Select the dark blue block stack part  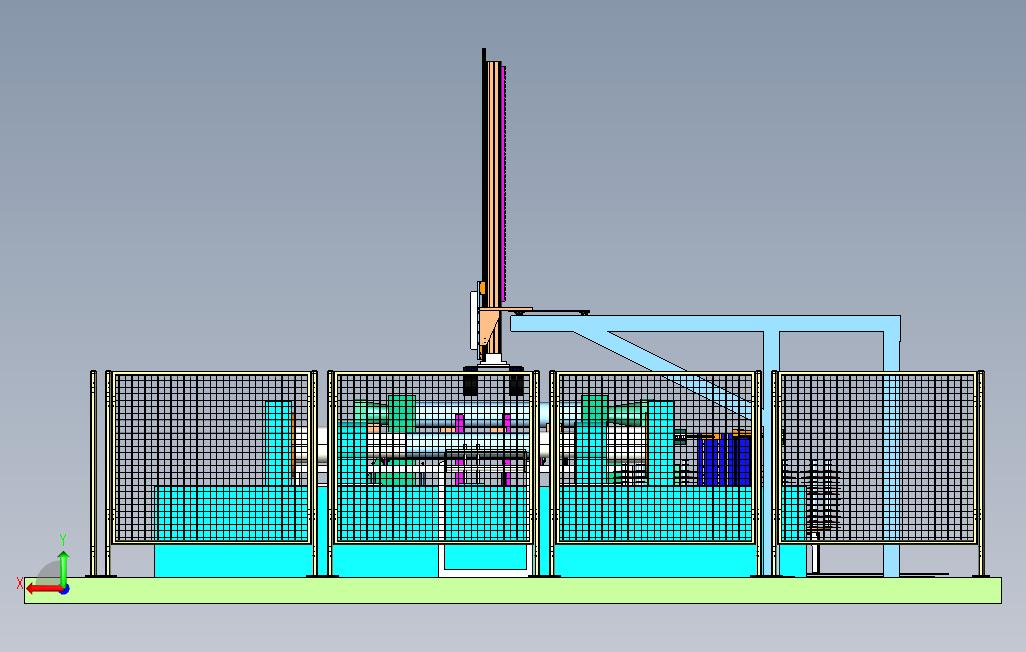[x=724, y=459]
